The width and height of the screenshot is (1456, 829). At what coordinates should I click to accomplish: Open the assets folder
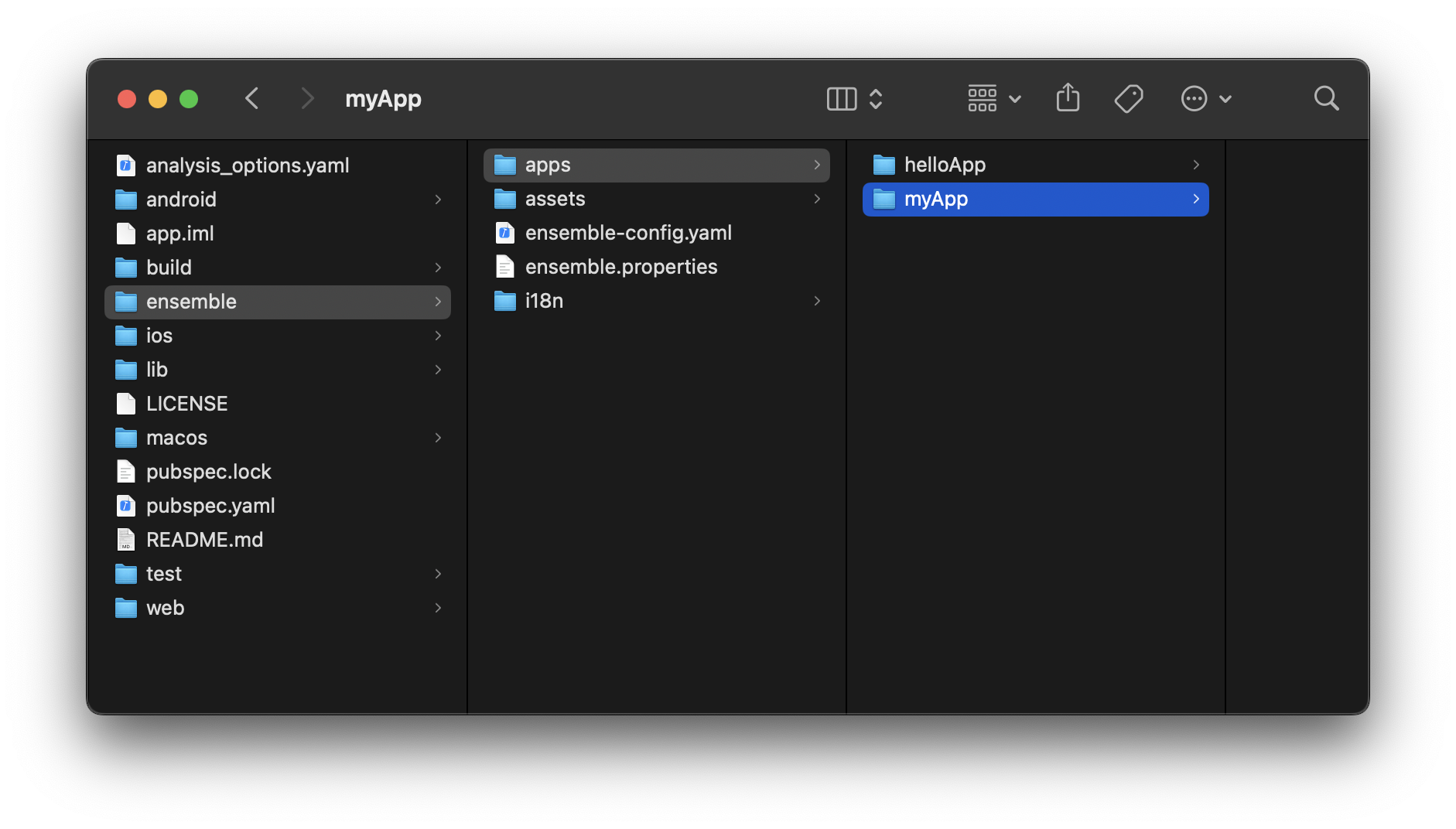click(555, 199)
